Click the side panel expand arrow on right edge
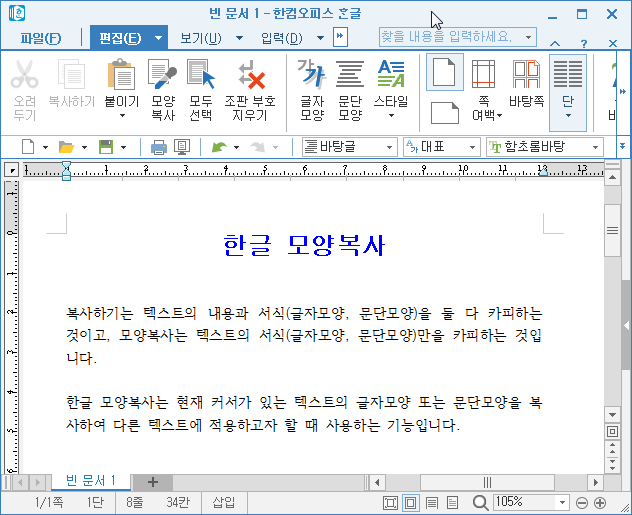The width and height of the screenshot is (632, 515). click(626, 326)
